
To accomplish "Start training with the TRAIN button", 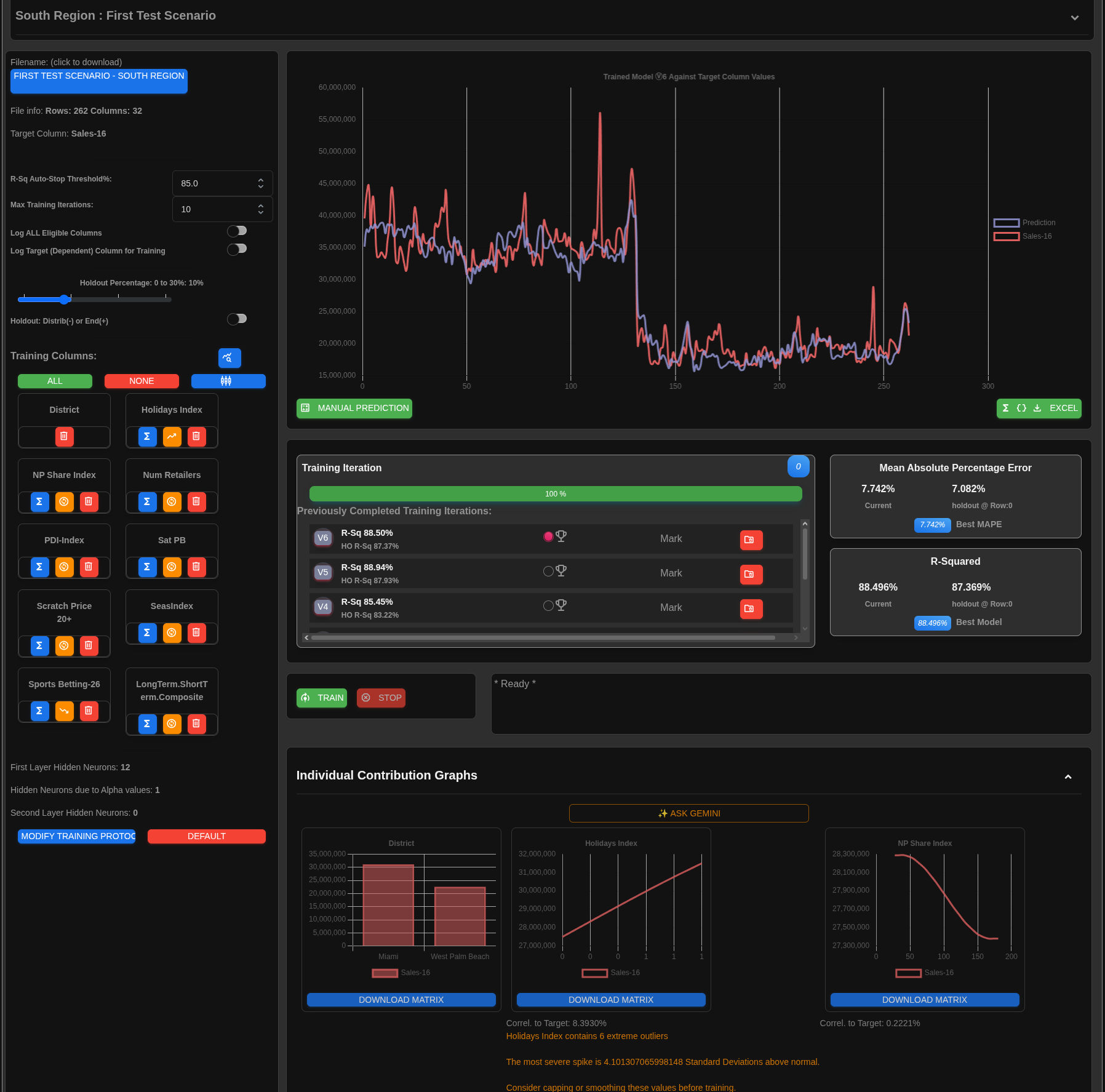I will [x=322, y=698].
